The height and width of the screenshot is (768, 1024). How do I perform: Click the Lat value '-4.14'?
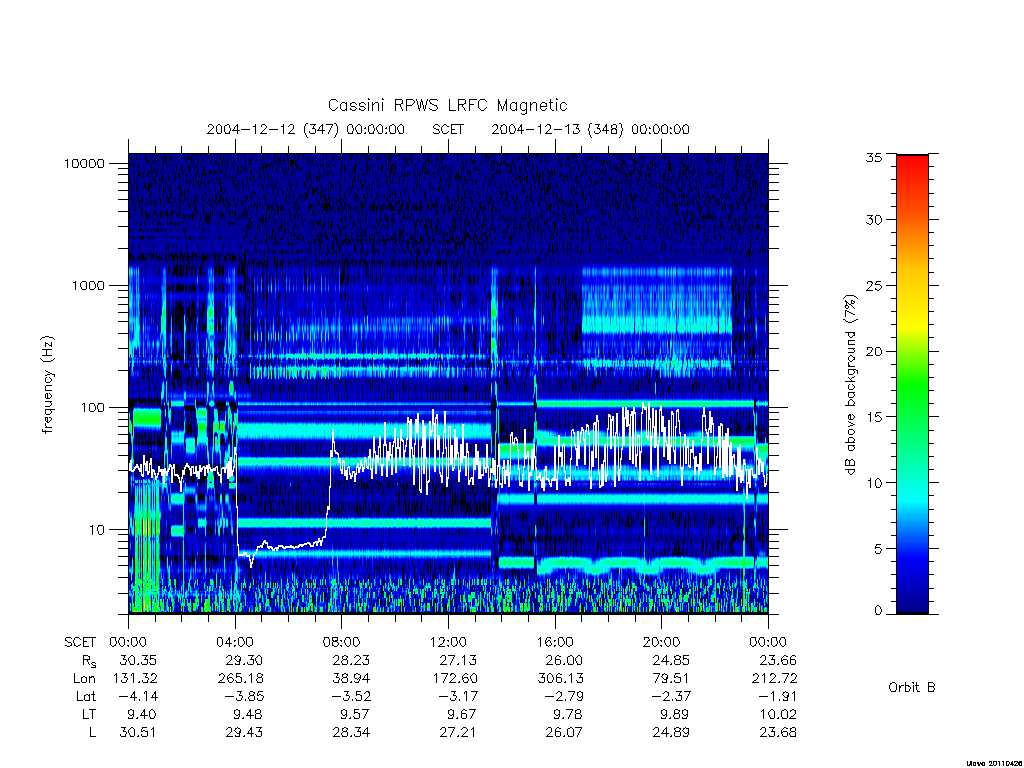[136, 696]
